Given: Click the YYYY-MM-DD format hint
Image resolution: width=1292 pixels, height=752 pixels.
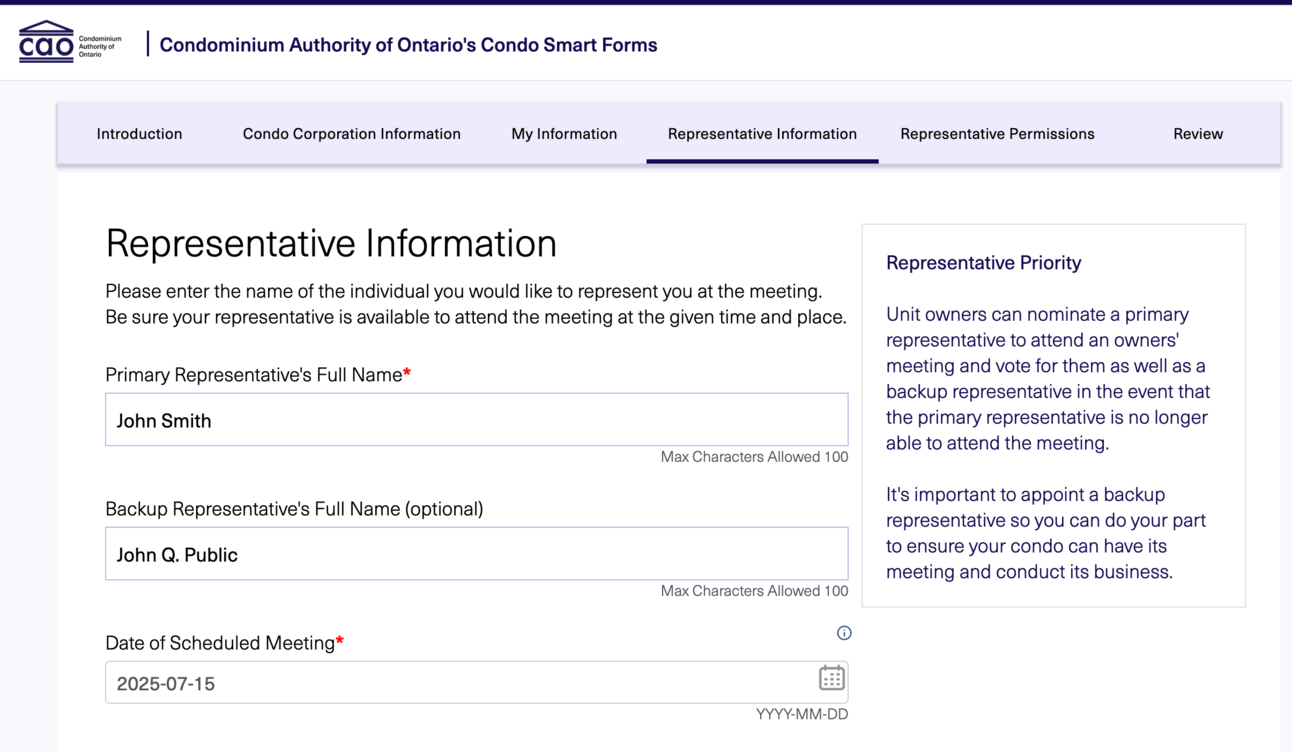Looking at the screenshot, I should [x=802, y=714].
